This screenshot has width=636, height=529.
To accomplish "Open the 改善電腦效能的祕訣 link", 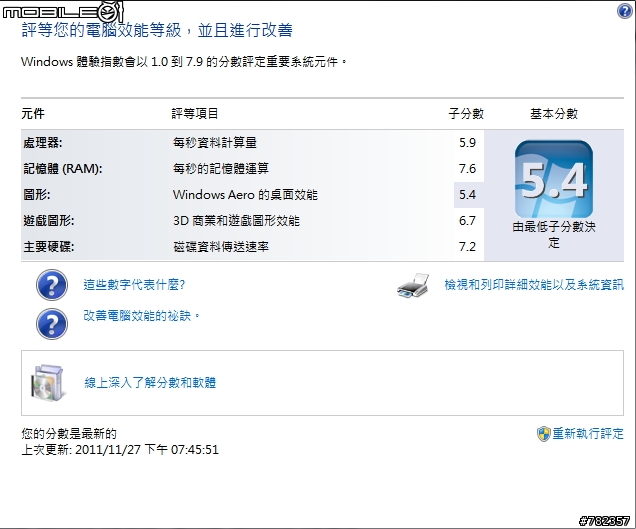I will (x=142, y=316).
